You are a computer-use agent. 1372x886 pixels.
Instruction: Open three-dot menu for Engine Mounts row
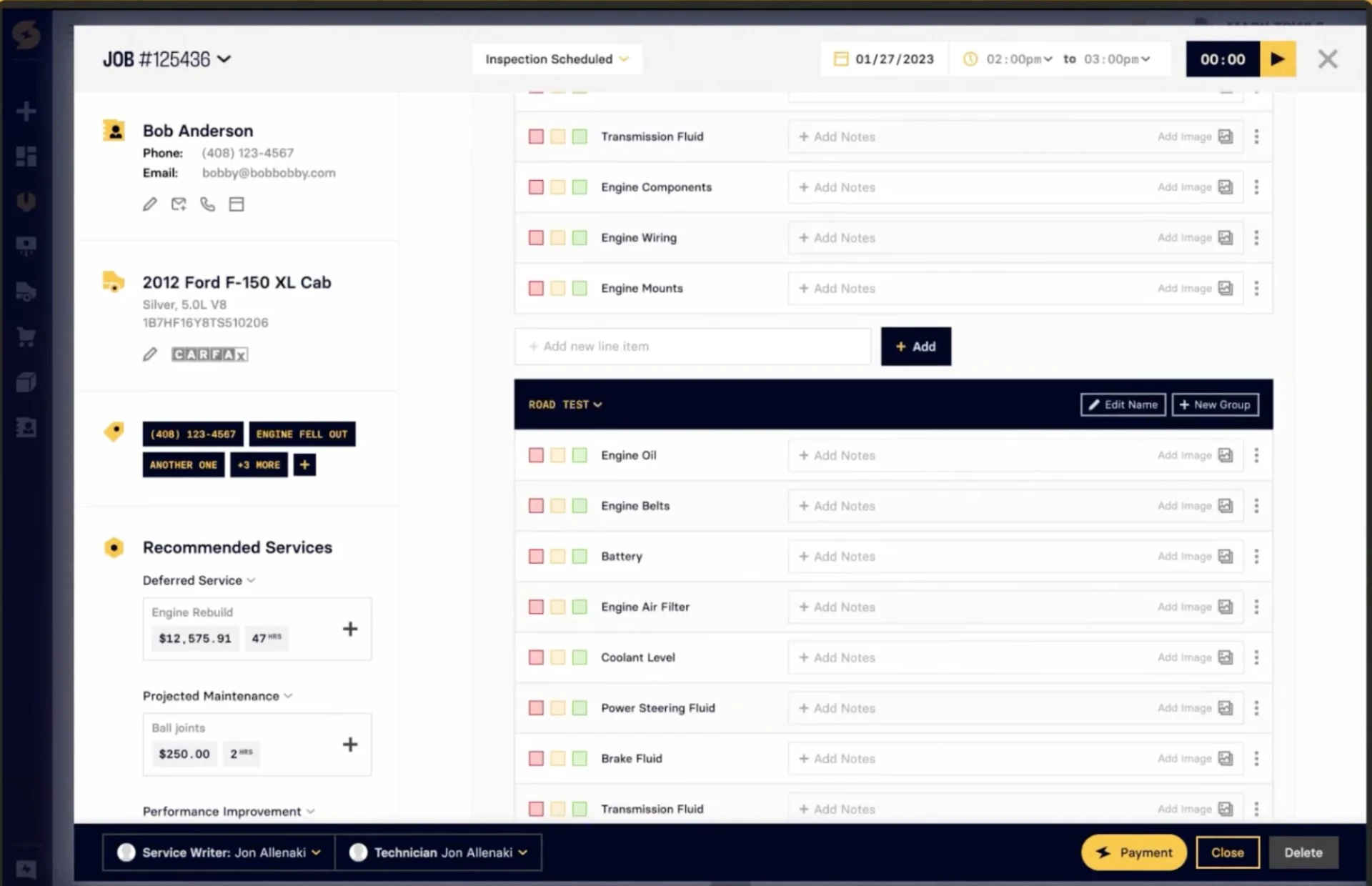click(1256, 289)
